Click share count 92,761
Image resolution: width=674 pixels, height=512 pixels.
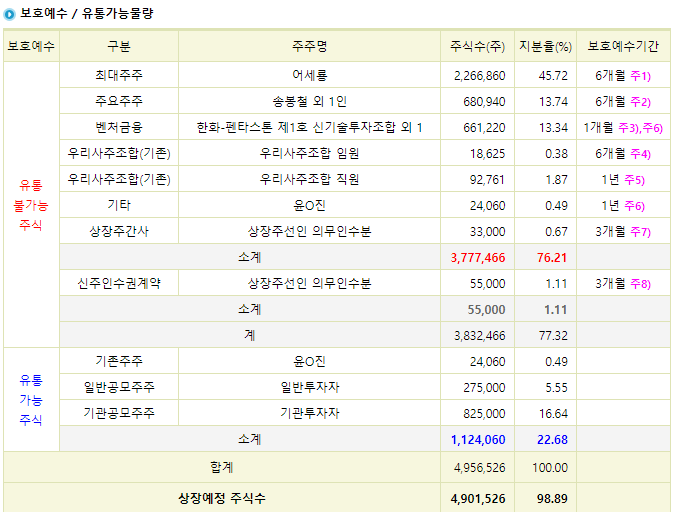[x=487, y=180]
